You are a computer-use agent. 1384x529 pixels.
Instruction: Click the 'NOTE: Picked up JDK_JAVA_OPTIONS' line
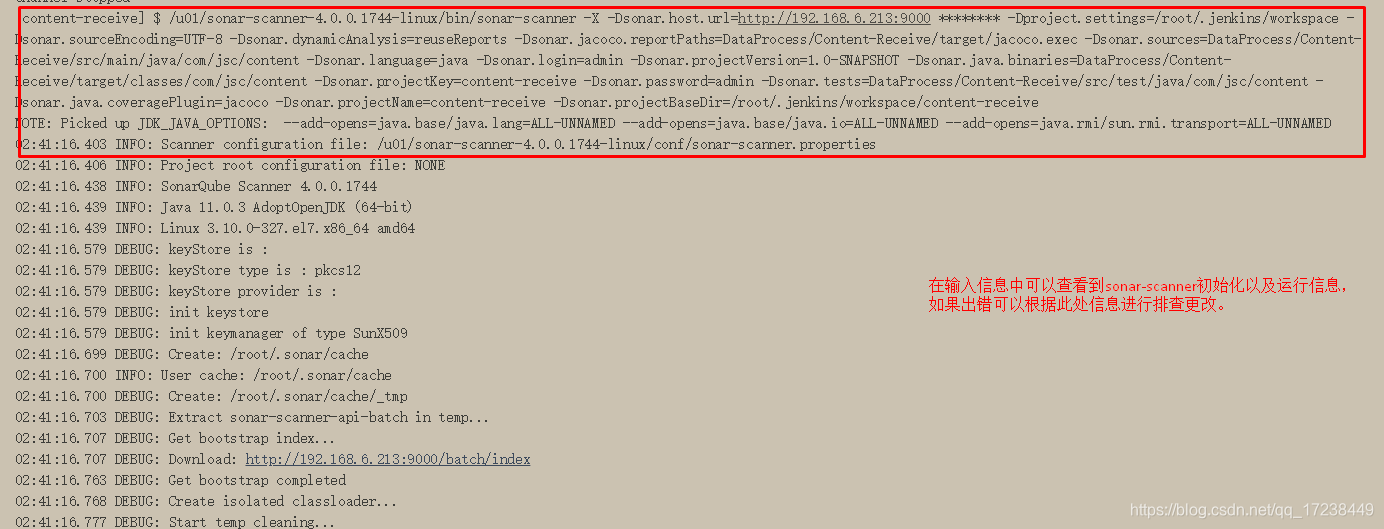click(673, 123)
